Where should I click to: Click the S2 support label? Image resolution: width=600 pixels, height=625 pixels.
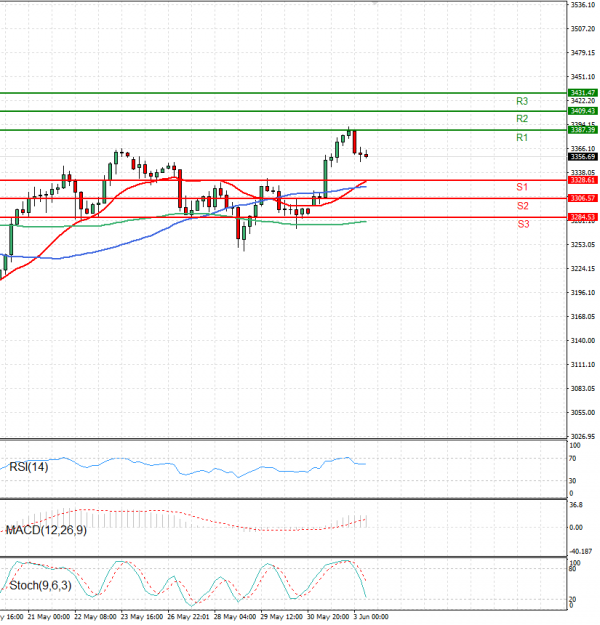click(x=522, y=206)
